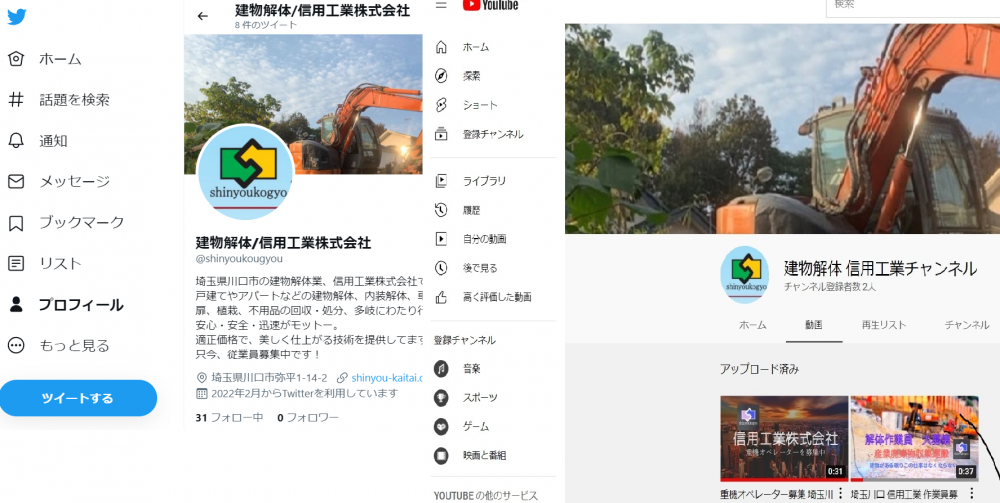Click 建物解体 信用工業チャンネル channel name
The height and width of the screenshot is (503, 1000).
point(880,268)
